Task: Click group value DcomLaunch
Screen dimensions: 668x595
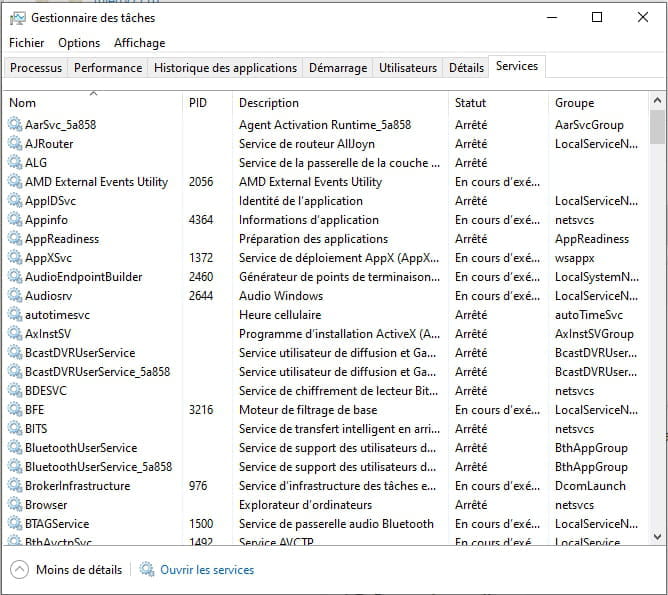Action: [x=590, y=486]
